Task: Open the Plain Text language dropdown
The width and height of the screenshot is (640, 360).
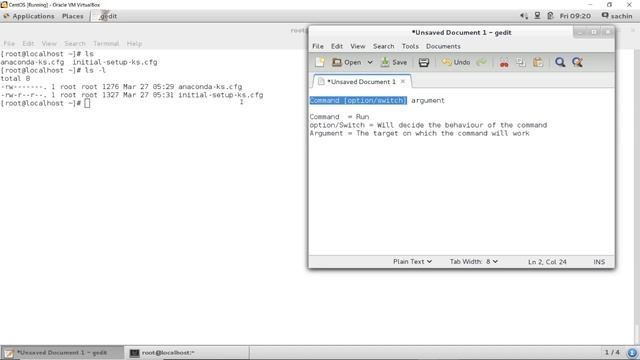Action: pyautogui.click(x=412, y=261)
